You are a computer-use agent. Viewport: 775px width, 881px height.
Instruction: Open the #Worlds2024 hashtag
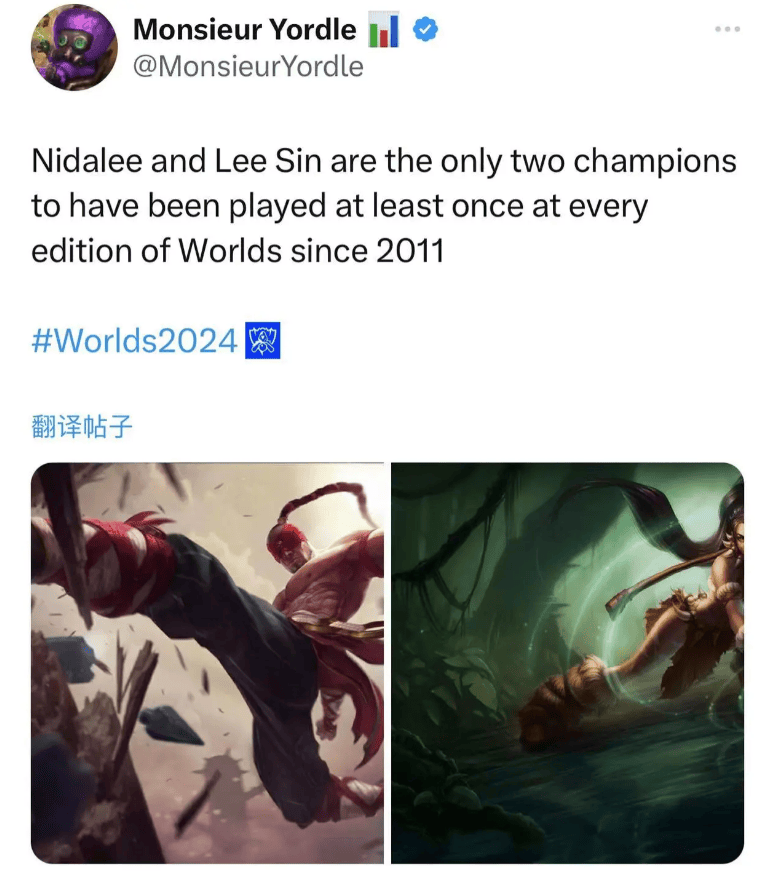point(135,341)
